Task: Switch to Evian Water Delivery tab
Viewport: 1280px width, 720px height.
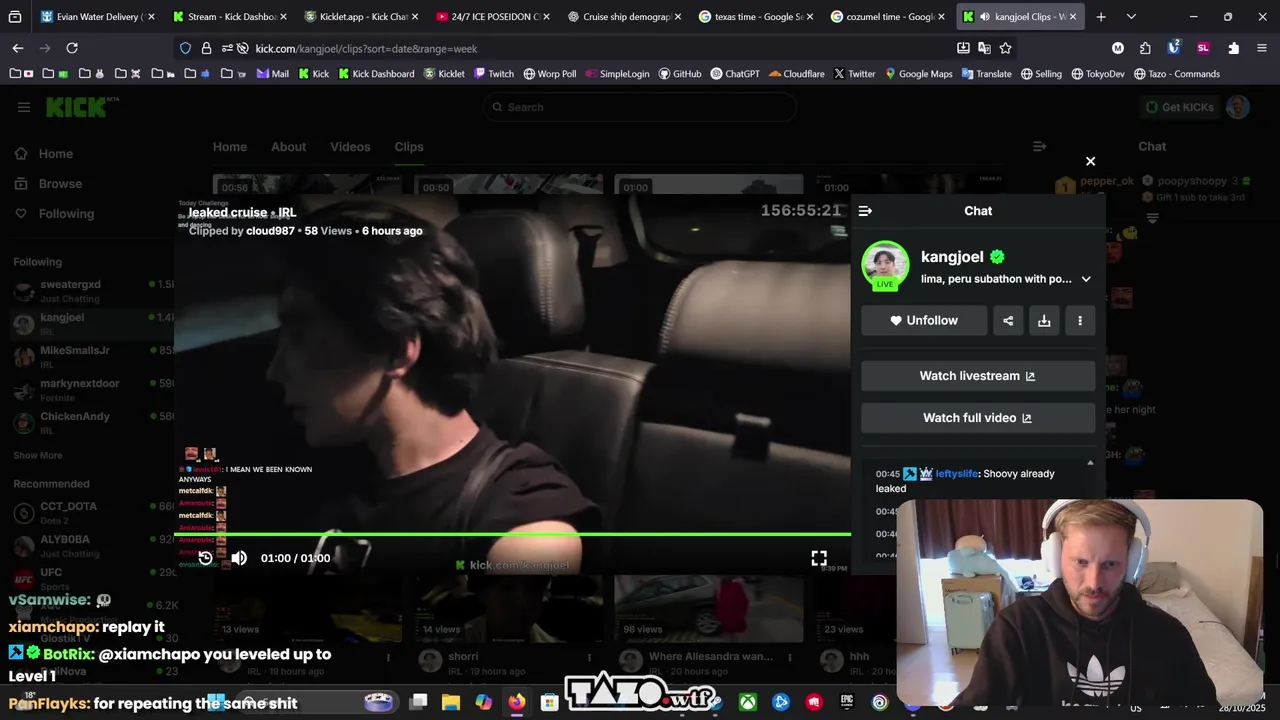Action: coord(98,17)
